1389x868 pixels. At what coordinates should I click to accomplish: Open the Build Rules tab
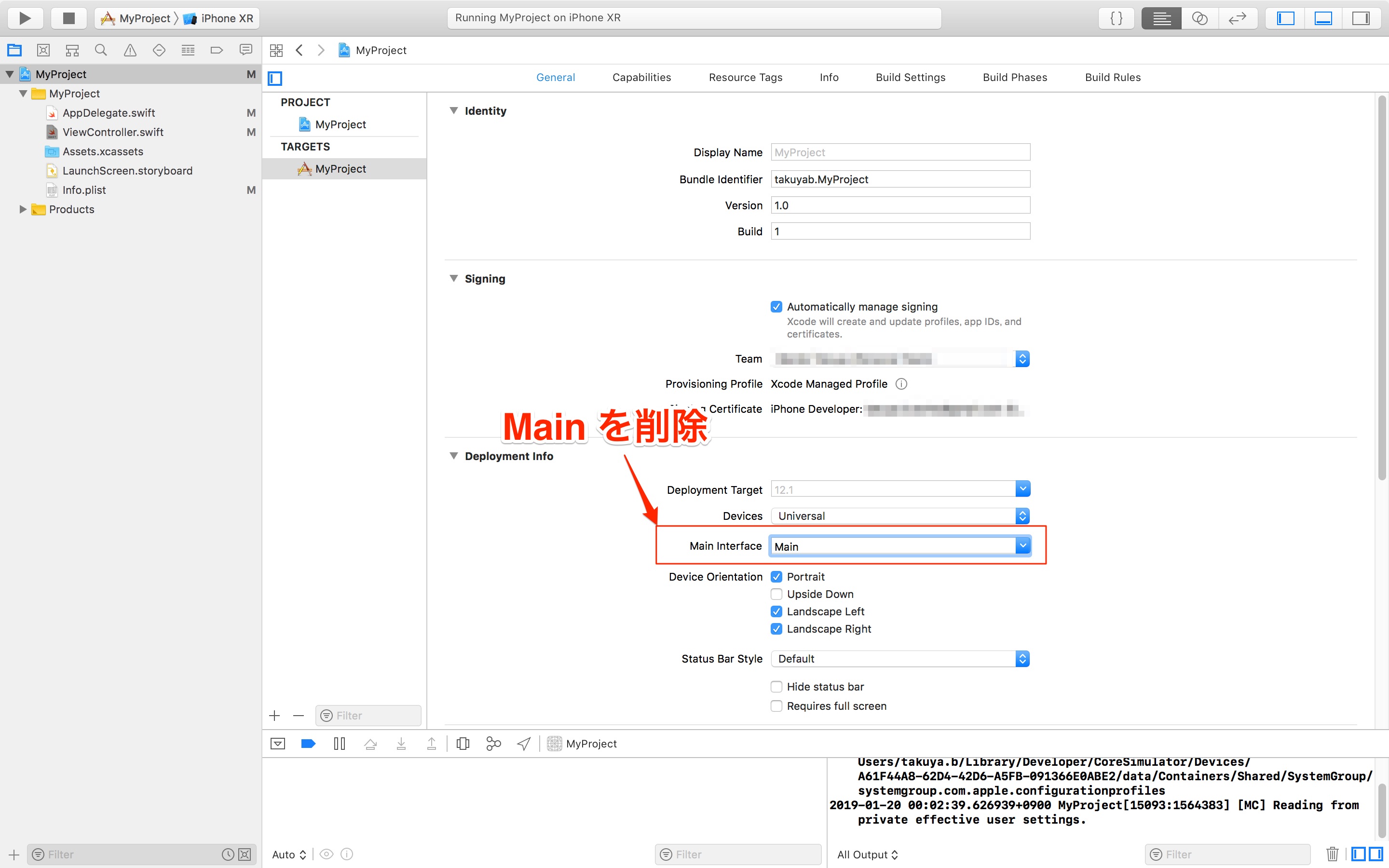click(x=1112, y=78)
